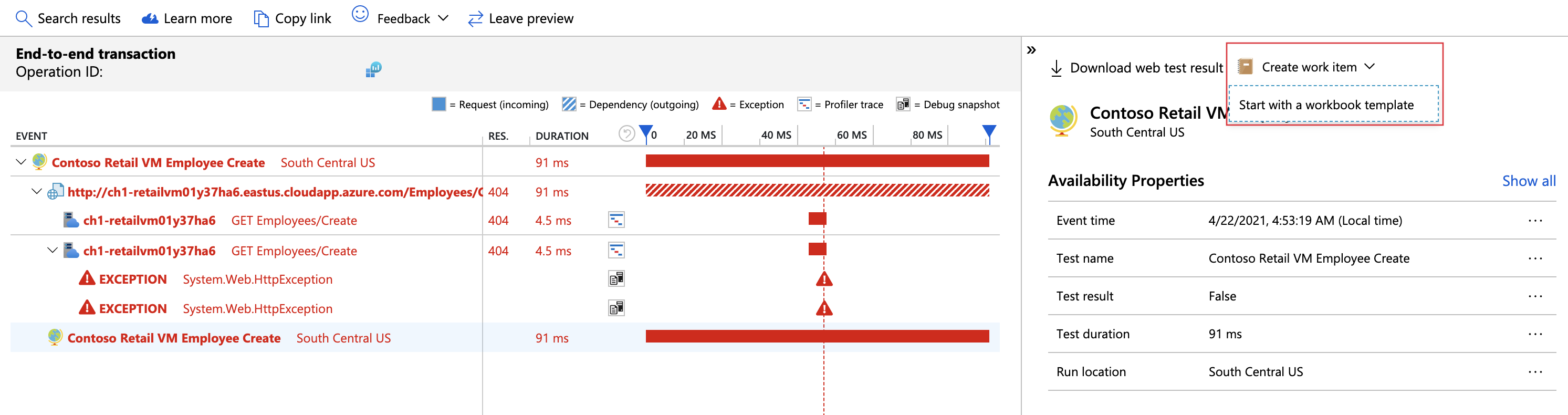Click the first ch1-retailvm01y37ha6 GET Employees/Create row
Image resolution: width=1568 pixels, height=415 pixels.
505,220
